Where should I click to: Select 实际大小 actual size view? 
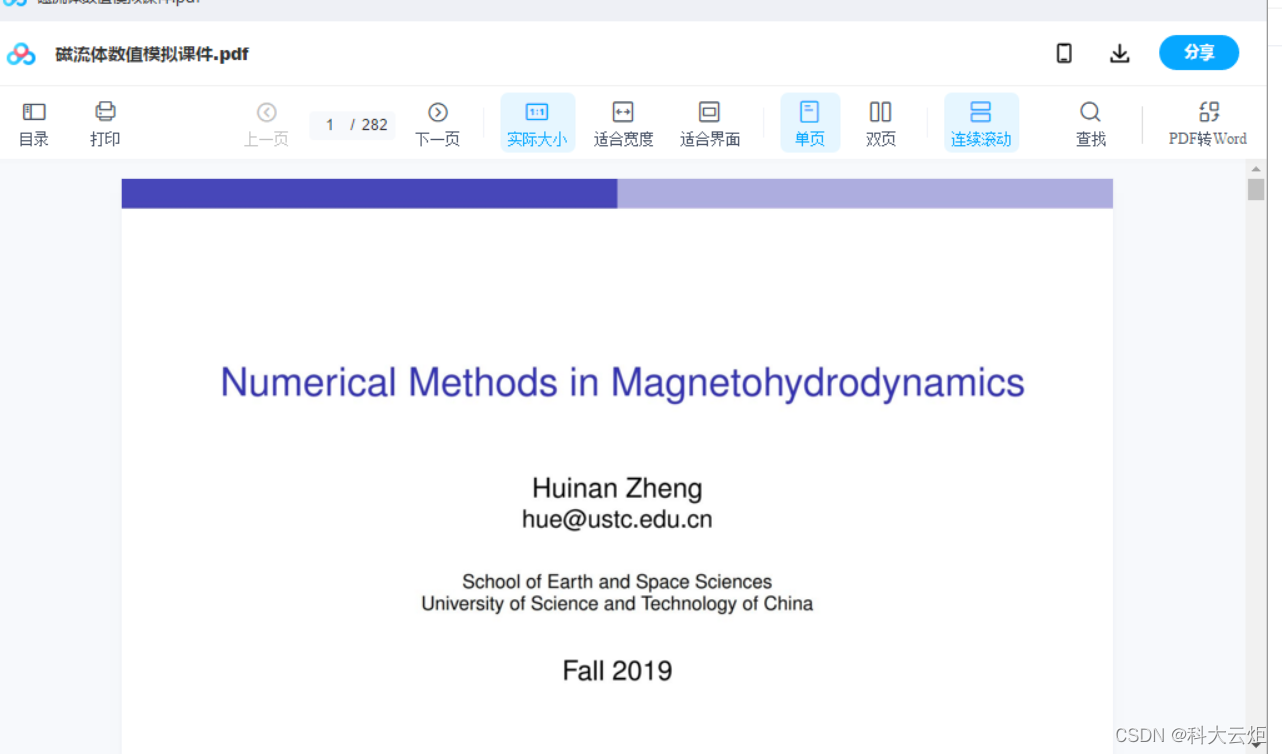tap(537, 123)
